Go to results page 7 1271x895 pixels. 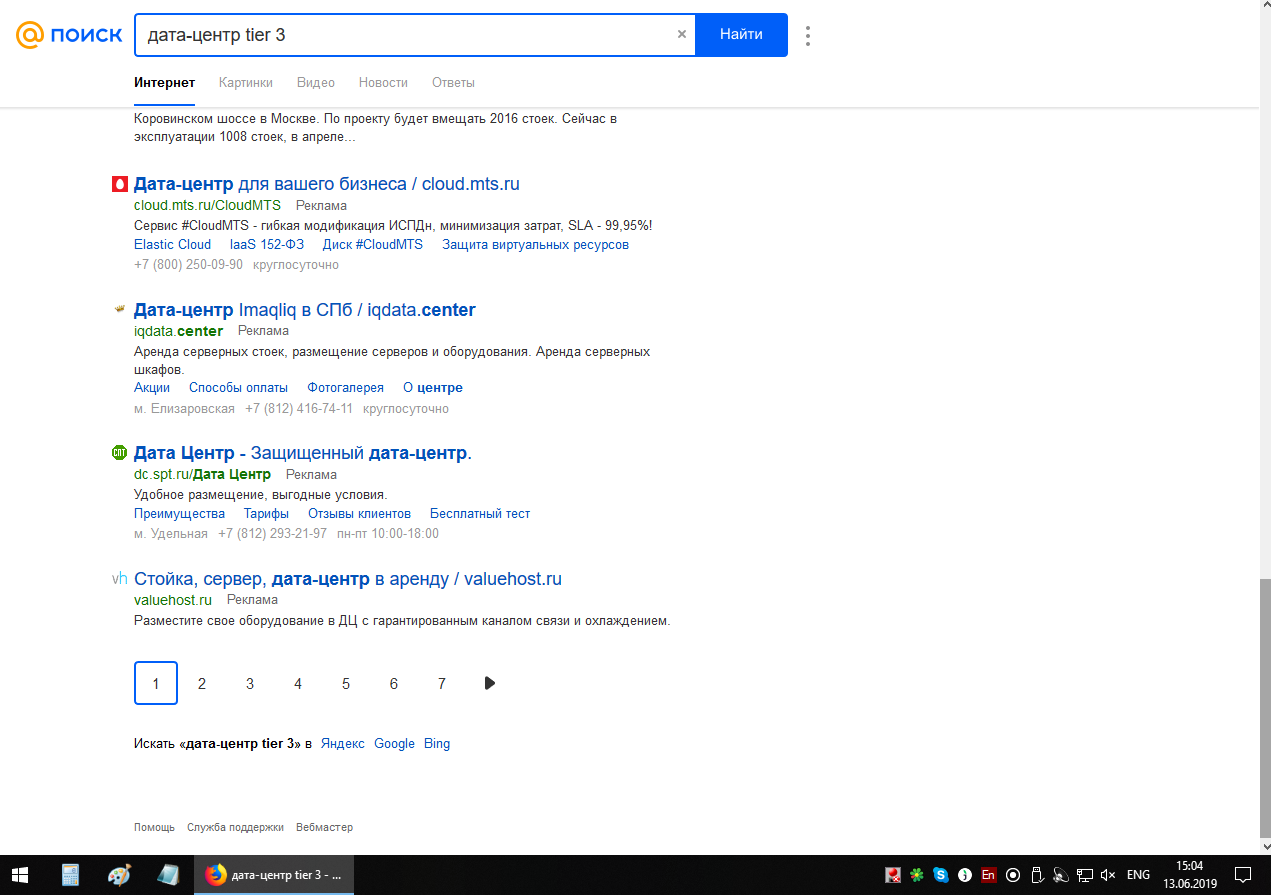point(442,684)
